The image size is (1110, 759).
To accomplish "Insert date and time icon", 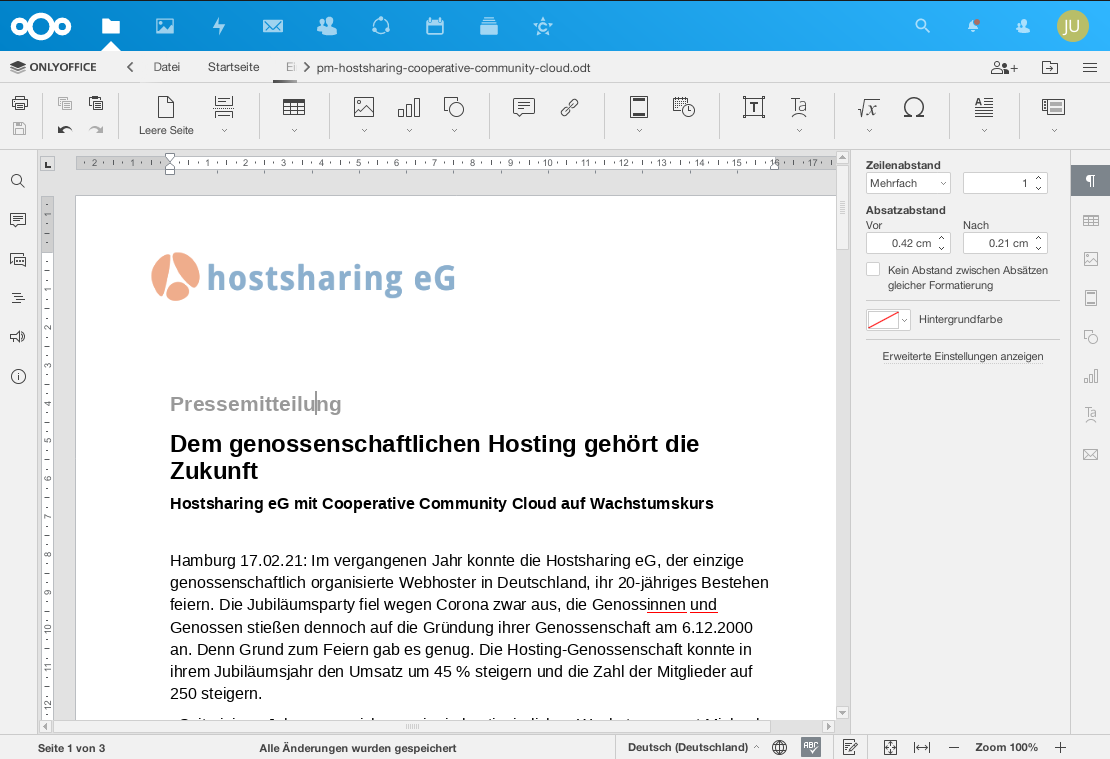I will coord(683,107).
